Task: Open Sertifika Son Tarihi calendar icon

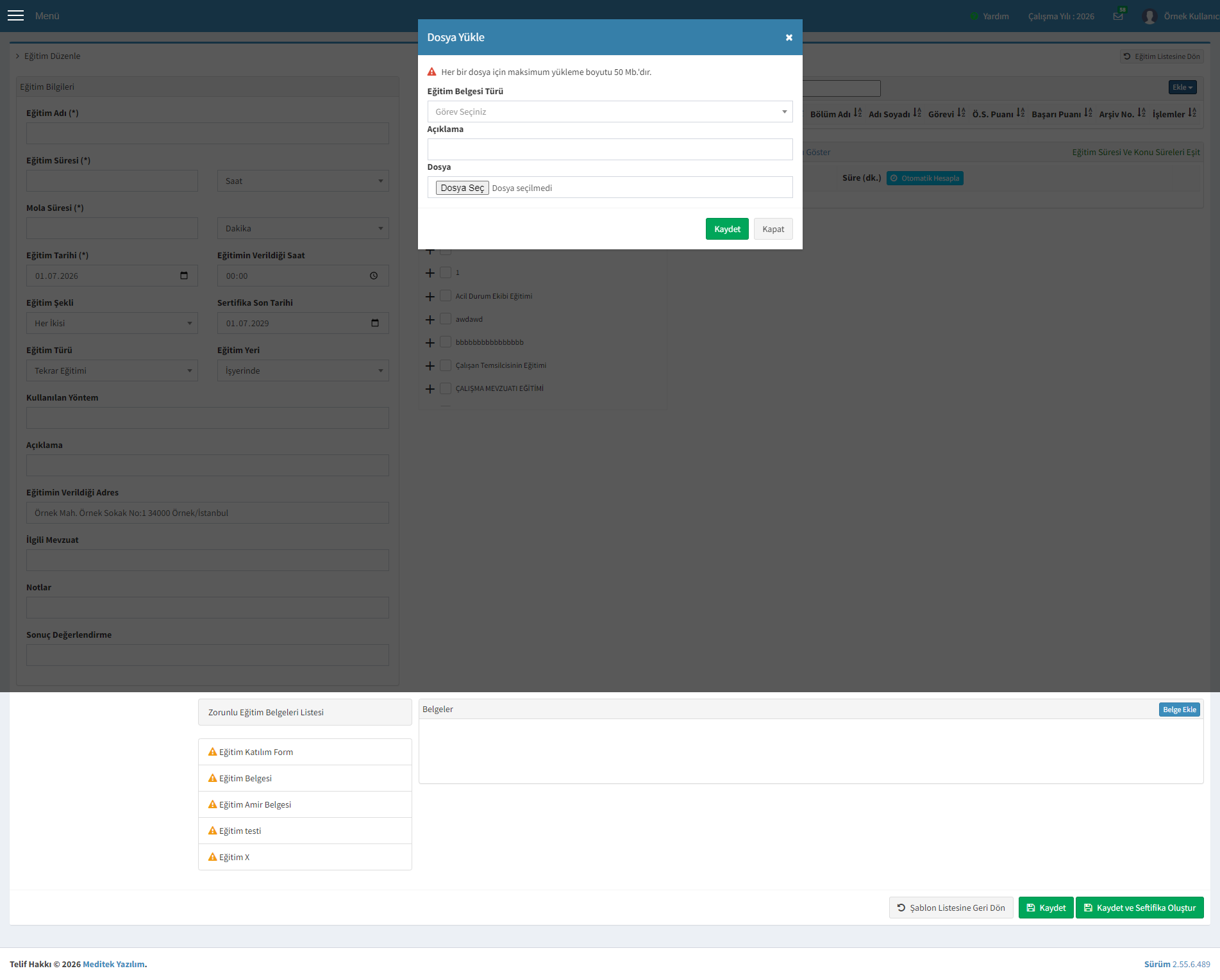Action: click(375, 323)
